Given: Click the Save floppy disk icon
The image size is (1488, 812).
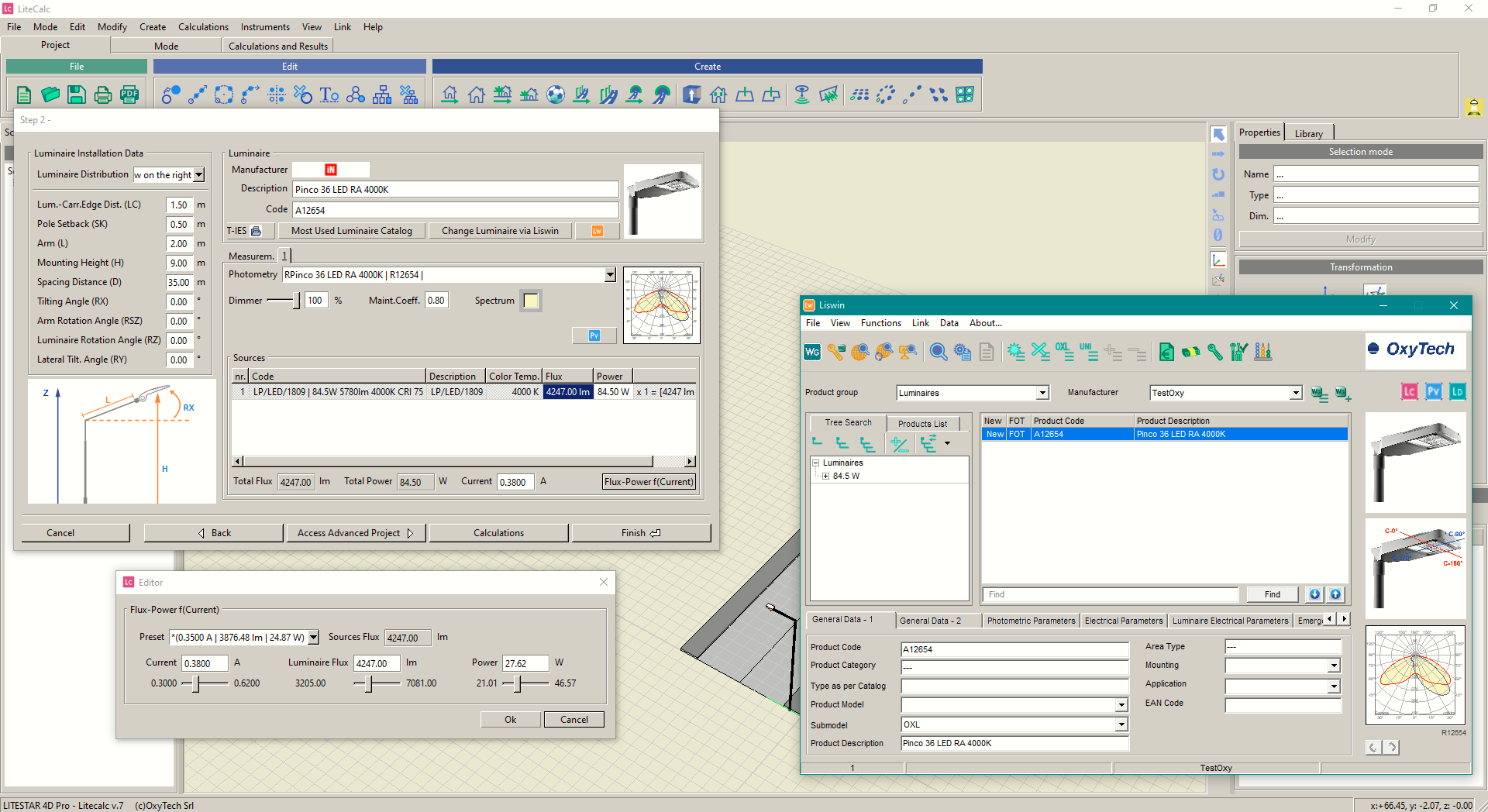Looking at the screenshot, I should 77,95.
